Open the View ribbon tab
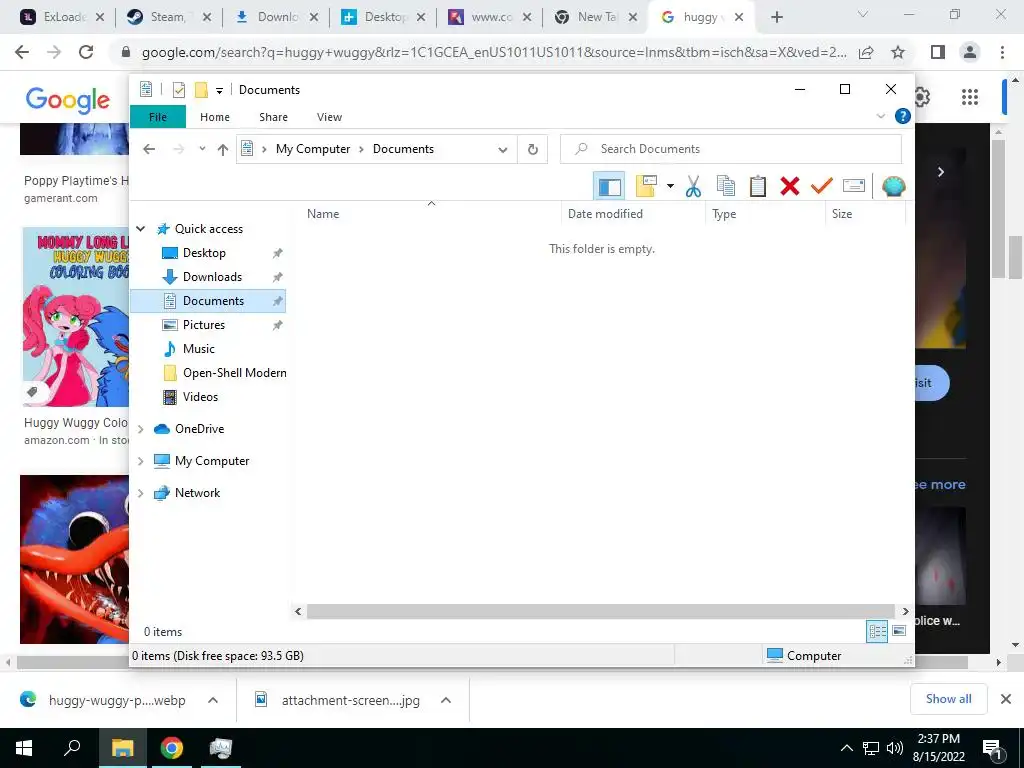Viewport: 1024px width, 768px height. (x=329, y=117)
